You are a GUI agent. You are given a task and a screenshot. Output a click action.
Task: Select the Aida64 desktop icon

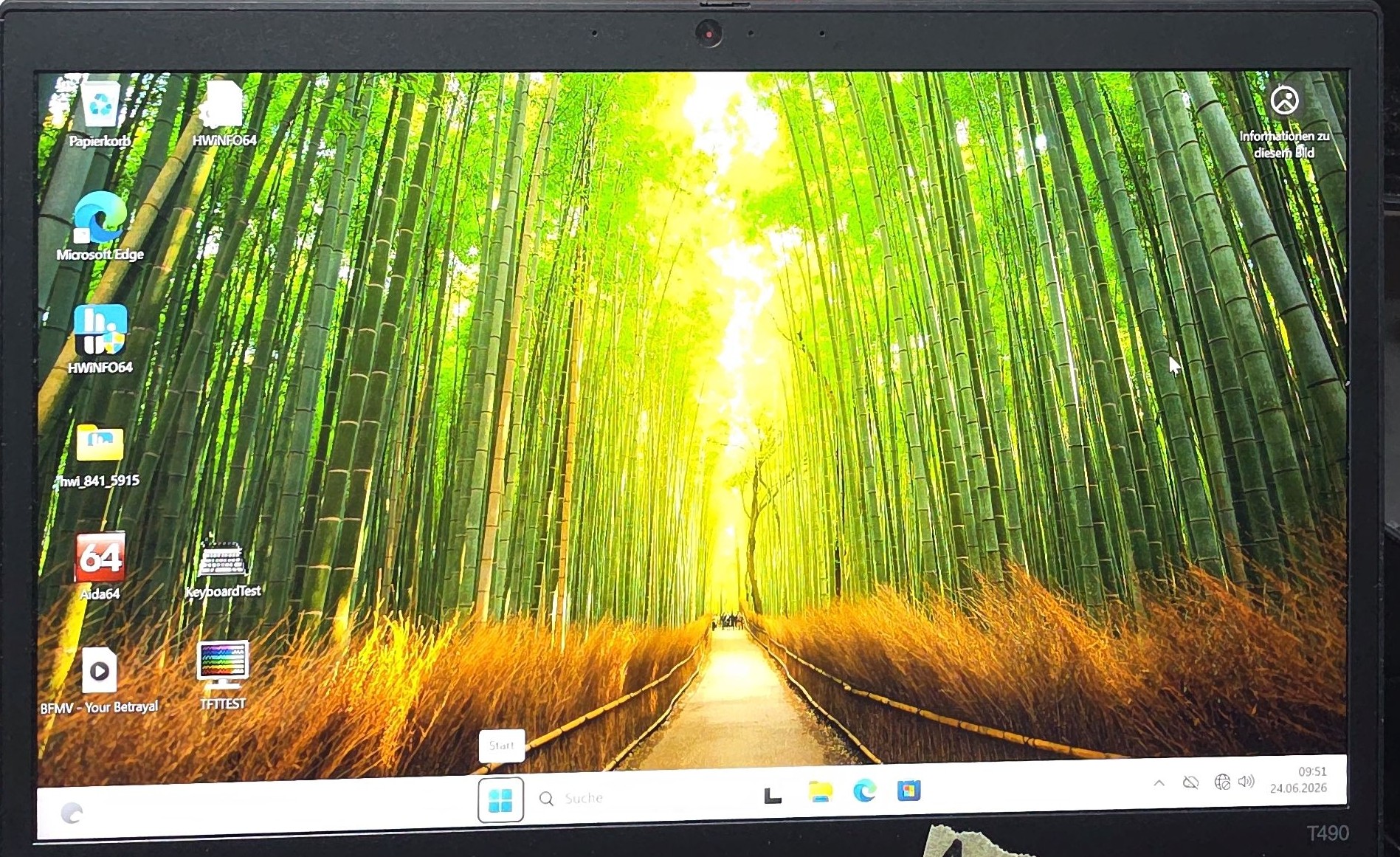tap(100, 566)
